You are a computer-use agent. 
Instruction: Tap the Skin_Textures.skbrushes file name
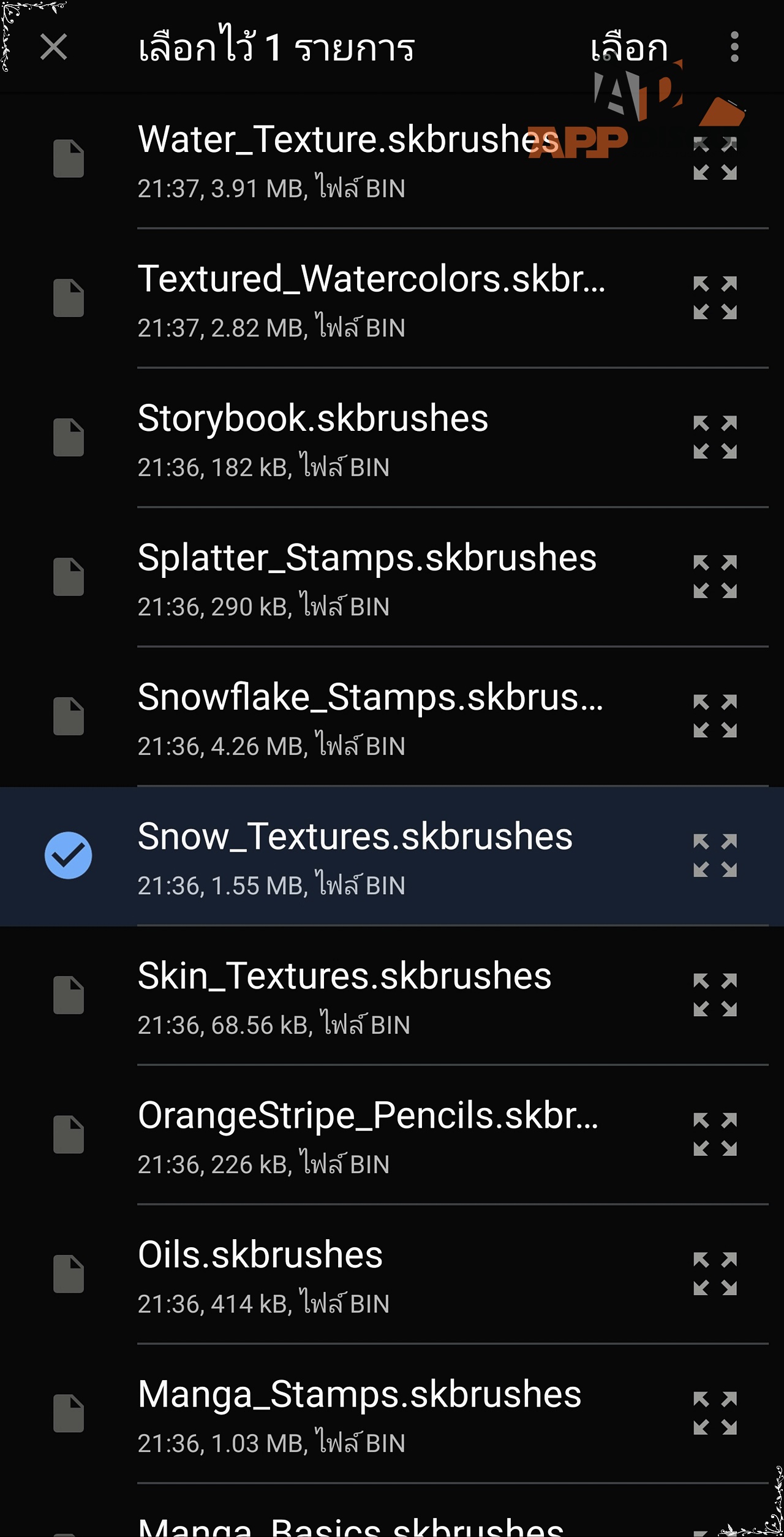[x=344, y=976]
